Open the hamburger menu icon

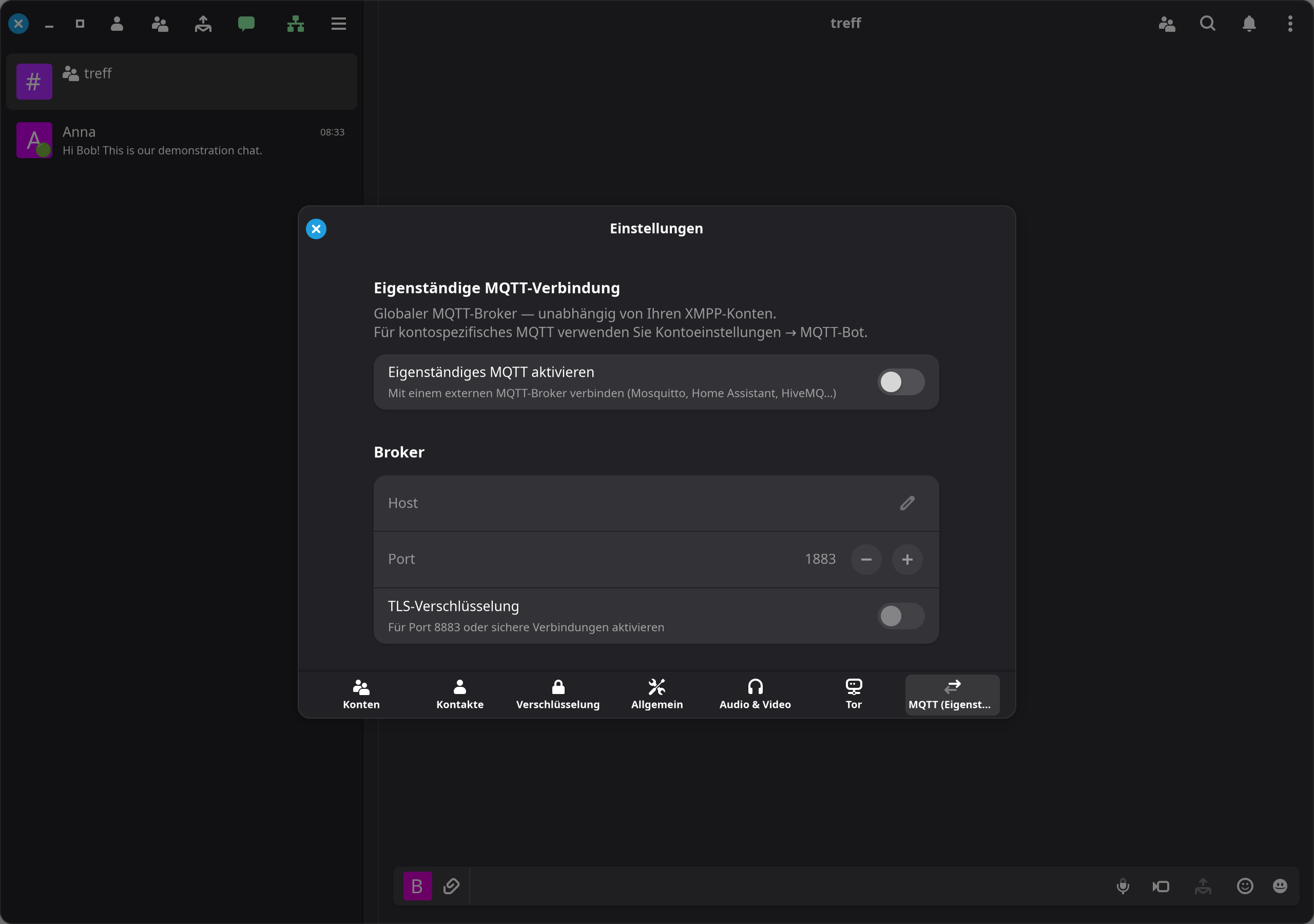pyautogui.click(x=339, y=24)
